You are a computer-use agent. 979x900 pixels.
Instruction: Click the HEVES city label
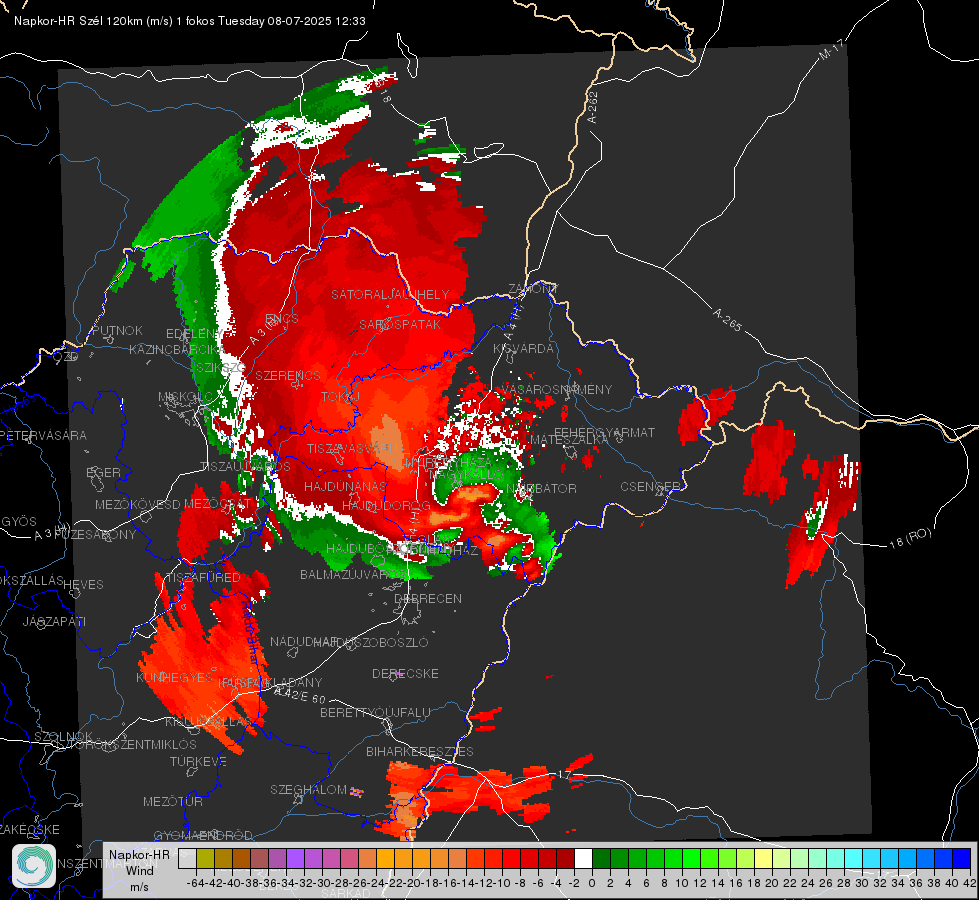point(83,585)
